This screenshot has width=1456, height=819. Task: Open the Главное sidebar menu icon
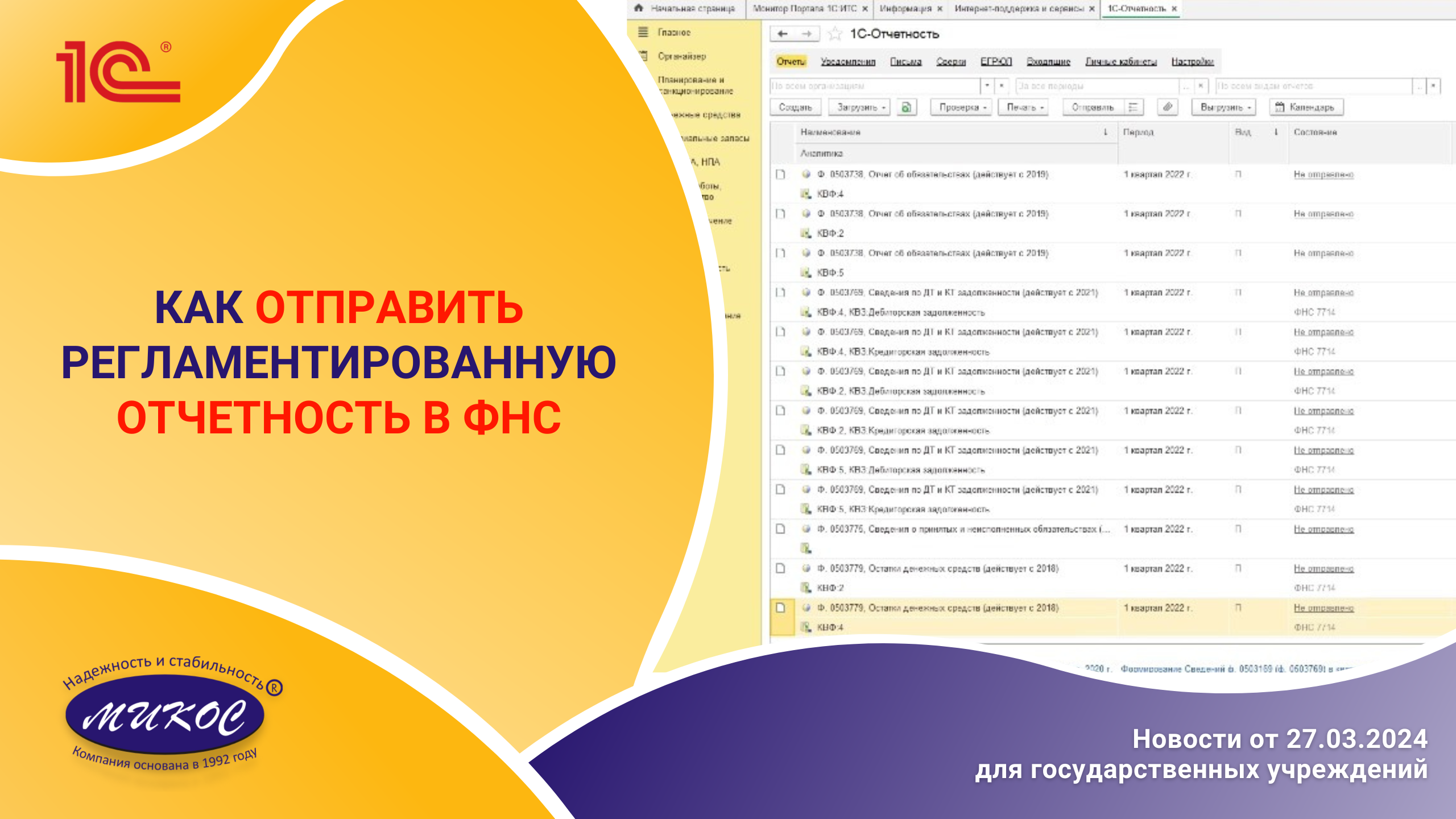(643, 32)
